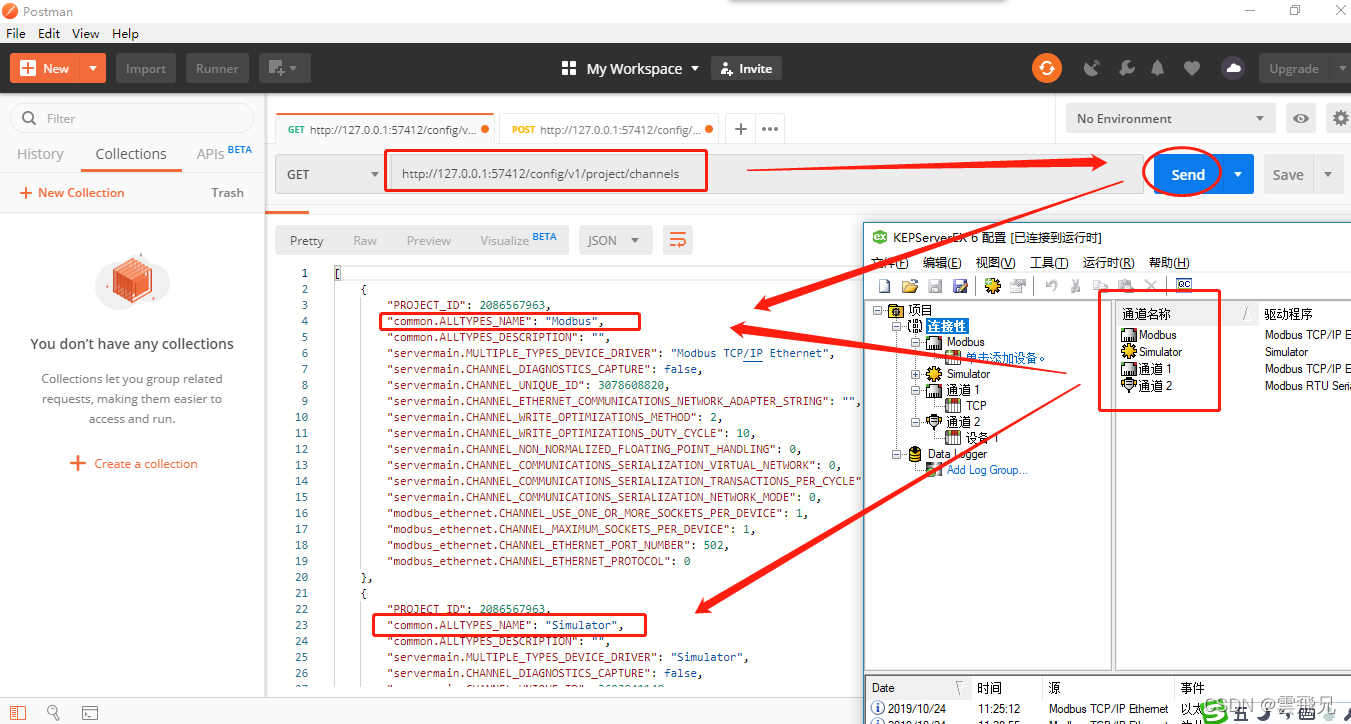Switch response view to Raw
Screen dimensions: 1351x724
coord(365,240)
